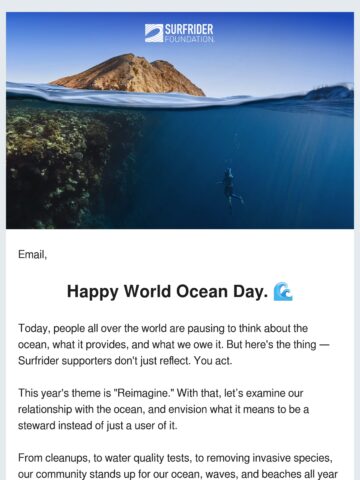This screenshot has width=360, height=480.
Task: Click the diver in the hero photo
Action: (x=230, y=188)
